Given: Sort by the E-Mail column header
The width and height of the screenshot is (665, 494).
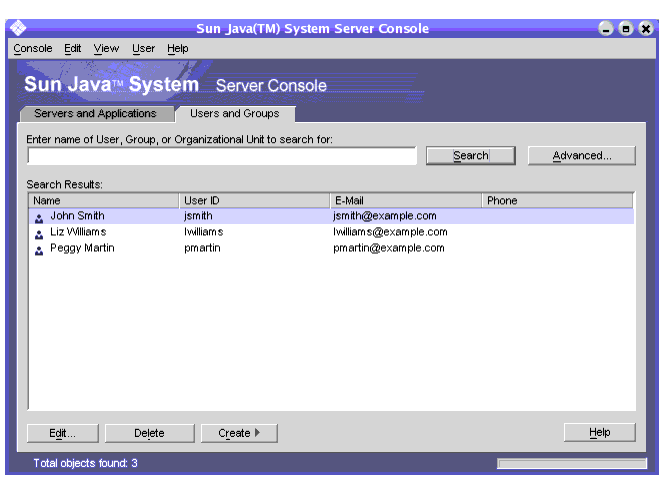Looking at the screenshot, I should click(406, 201).
